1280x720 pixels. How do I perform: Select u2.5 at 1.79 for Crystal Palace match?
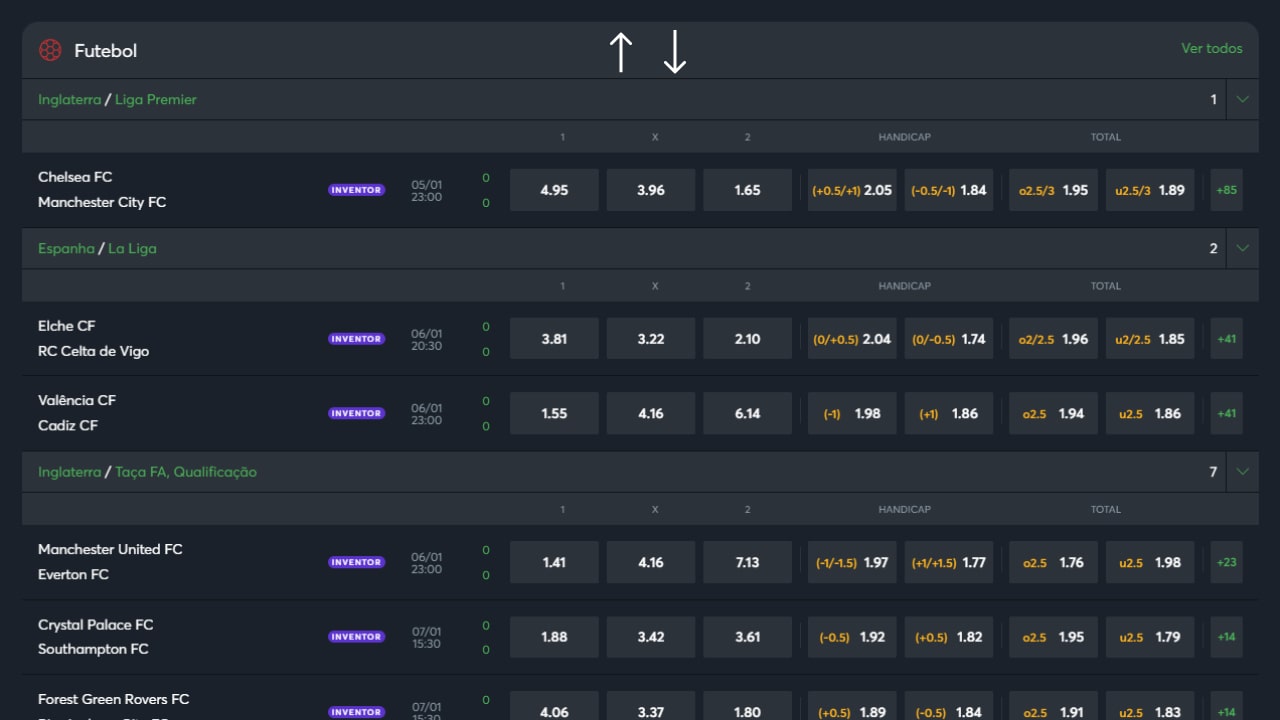click(1150, 636)
